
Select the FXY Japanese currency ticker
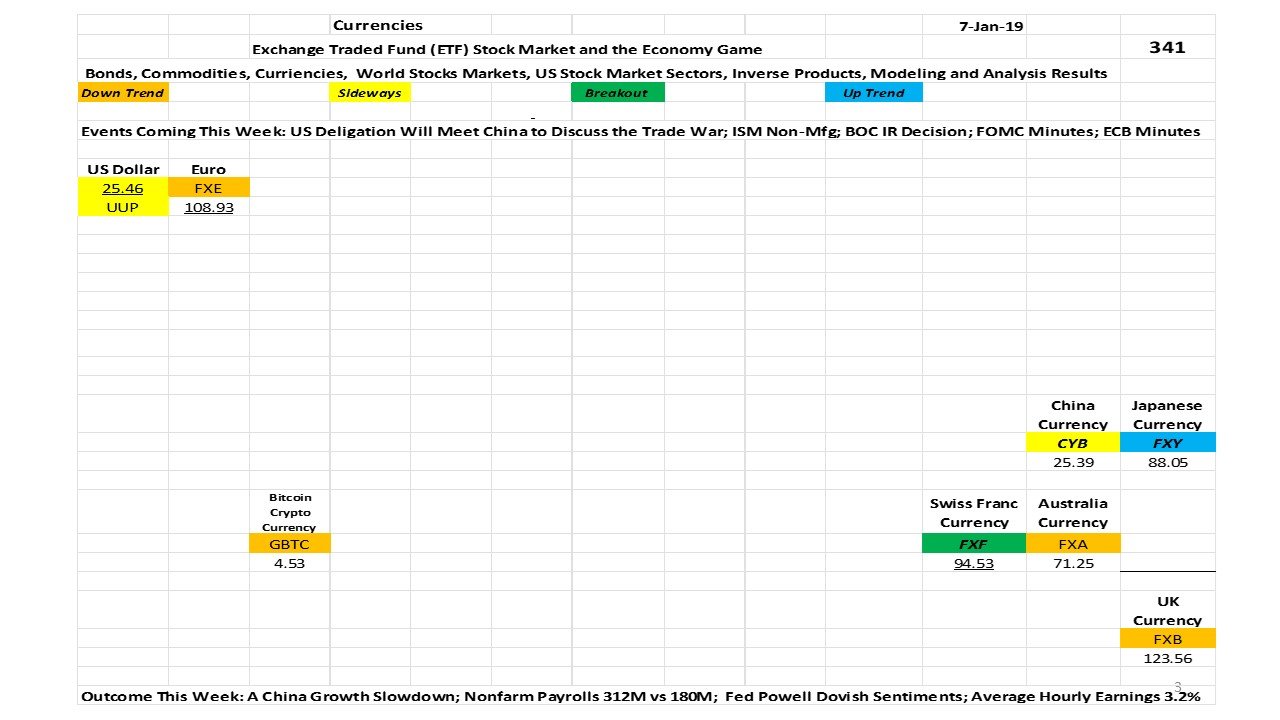[1167, 443]
